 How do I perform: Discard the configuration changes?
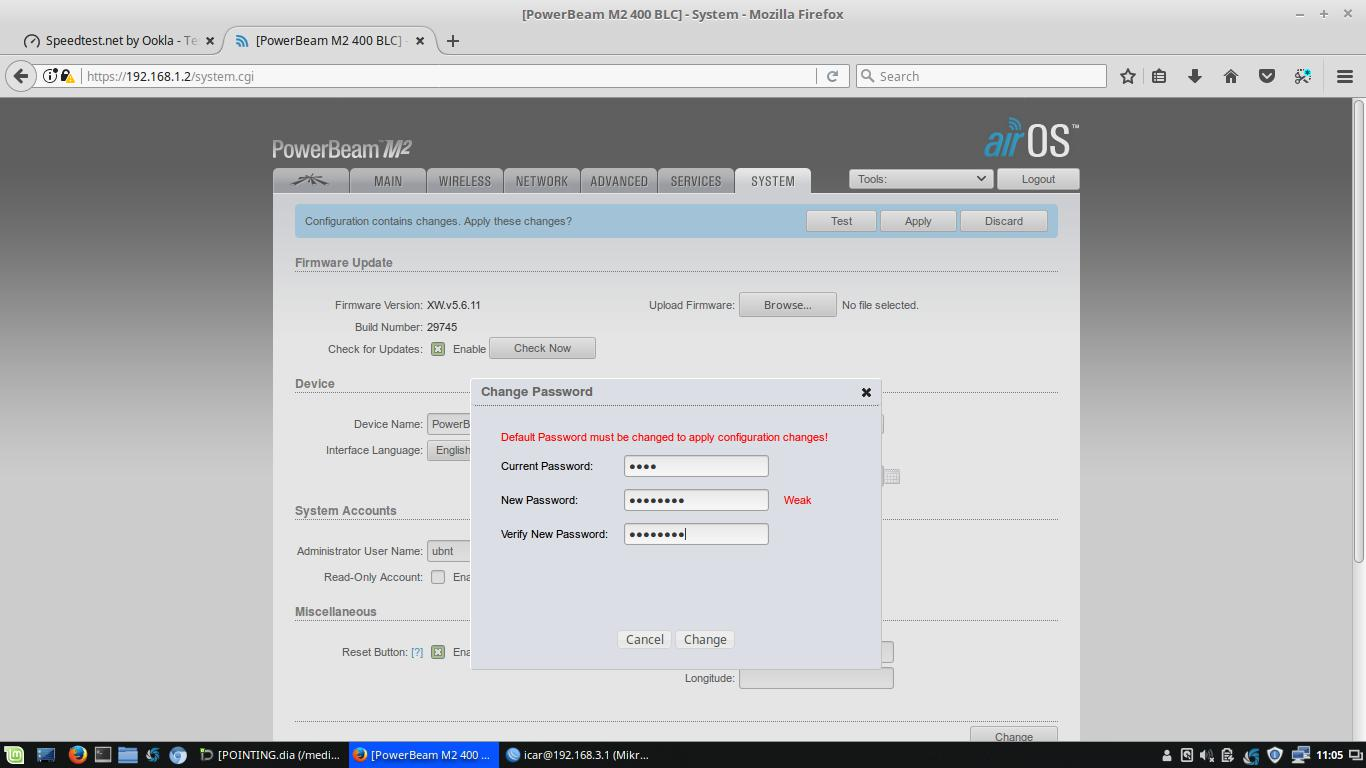pyautogui.click(x=1003, y=221)
